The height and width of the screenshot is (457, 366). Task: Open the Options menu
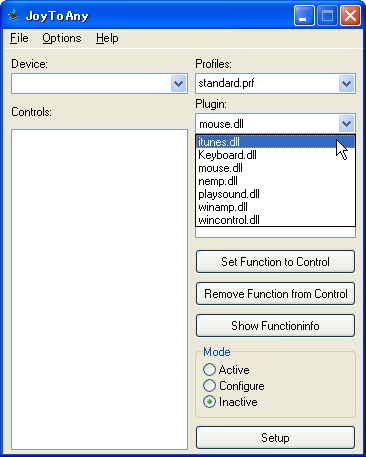pyautogui.click(x=62, y=38)
